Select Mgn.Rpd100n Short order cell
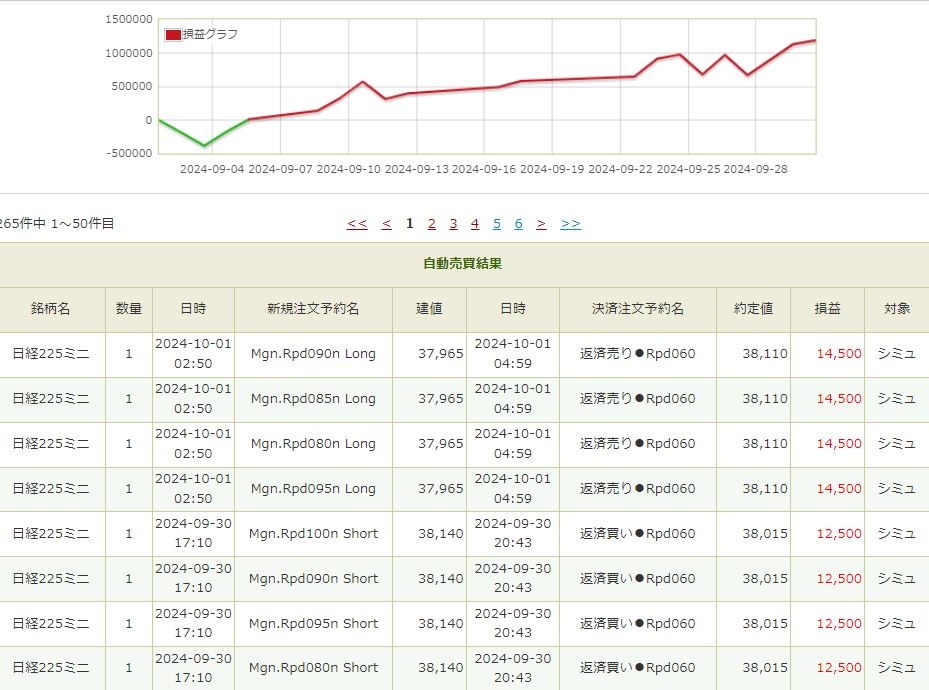 point(313,534)
